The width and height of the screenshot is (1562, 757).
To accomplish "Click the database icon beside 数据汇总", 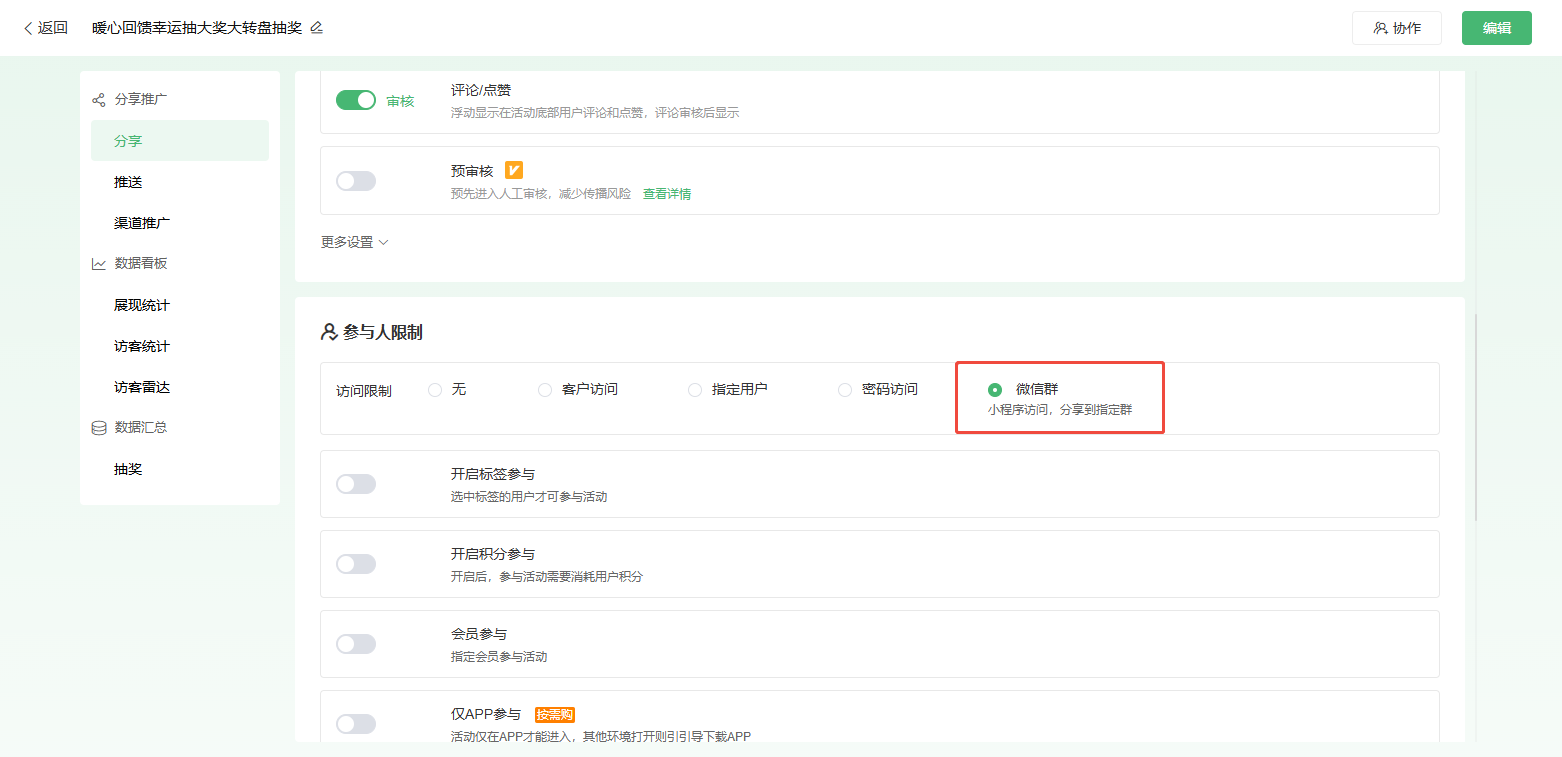I will coord(98,428).
